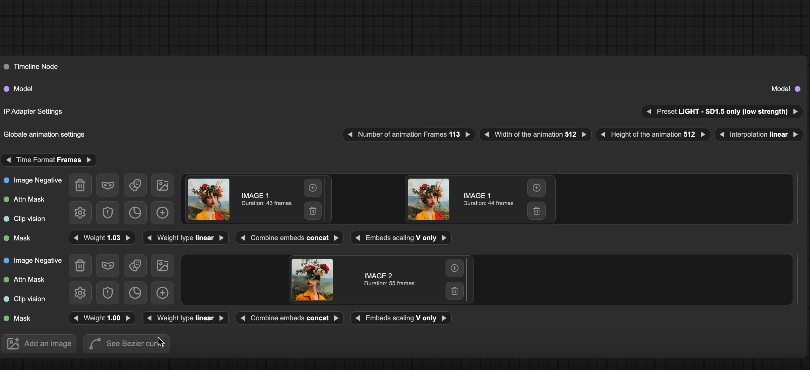Image resolution: width=810 pixels, height=370 pixels.
Task: Click the Image Negative connector of IMAGE 2 track
Action: 6,260
